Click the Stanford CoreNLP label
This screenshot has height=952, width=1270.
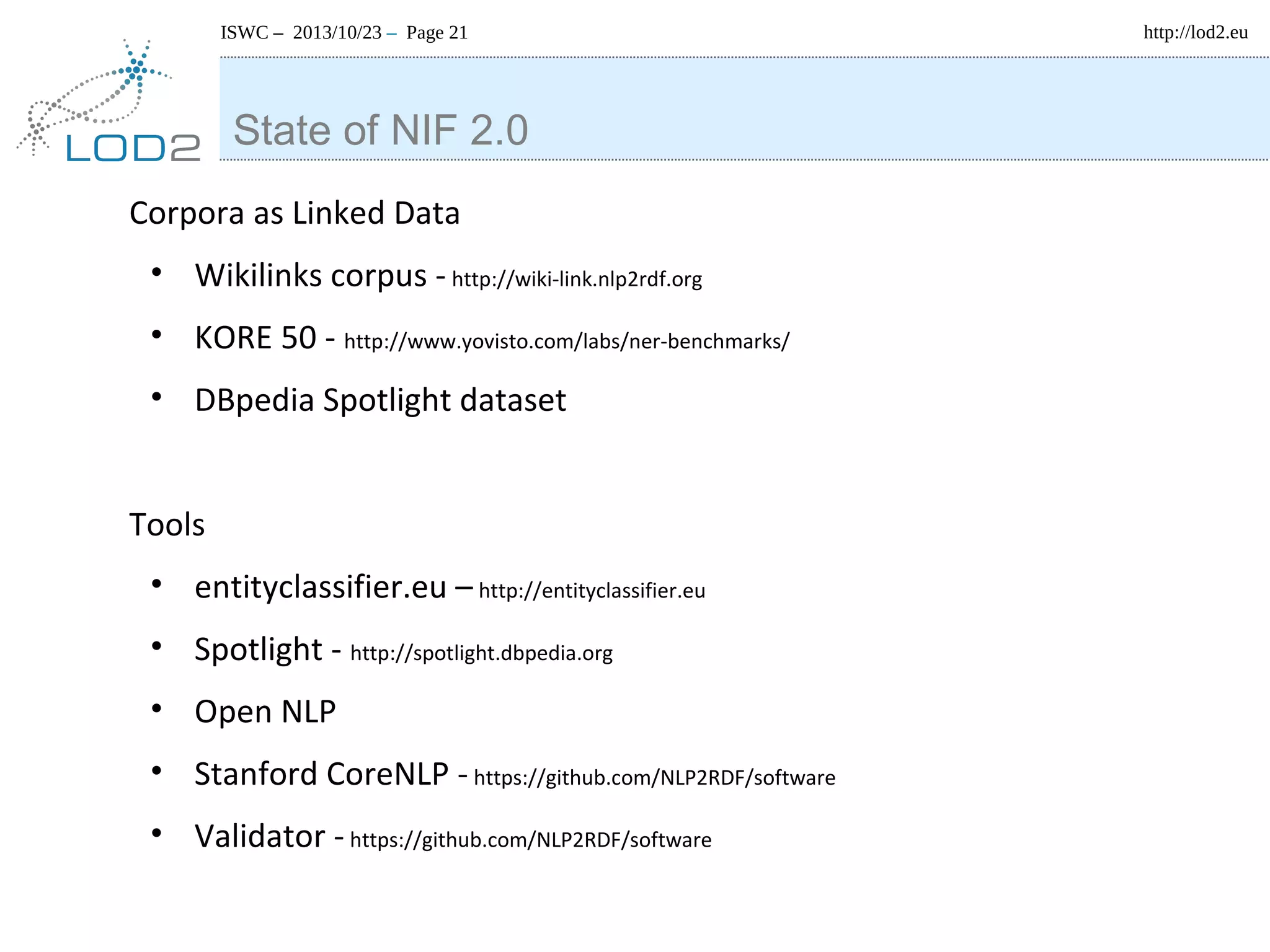(321, 774)
